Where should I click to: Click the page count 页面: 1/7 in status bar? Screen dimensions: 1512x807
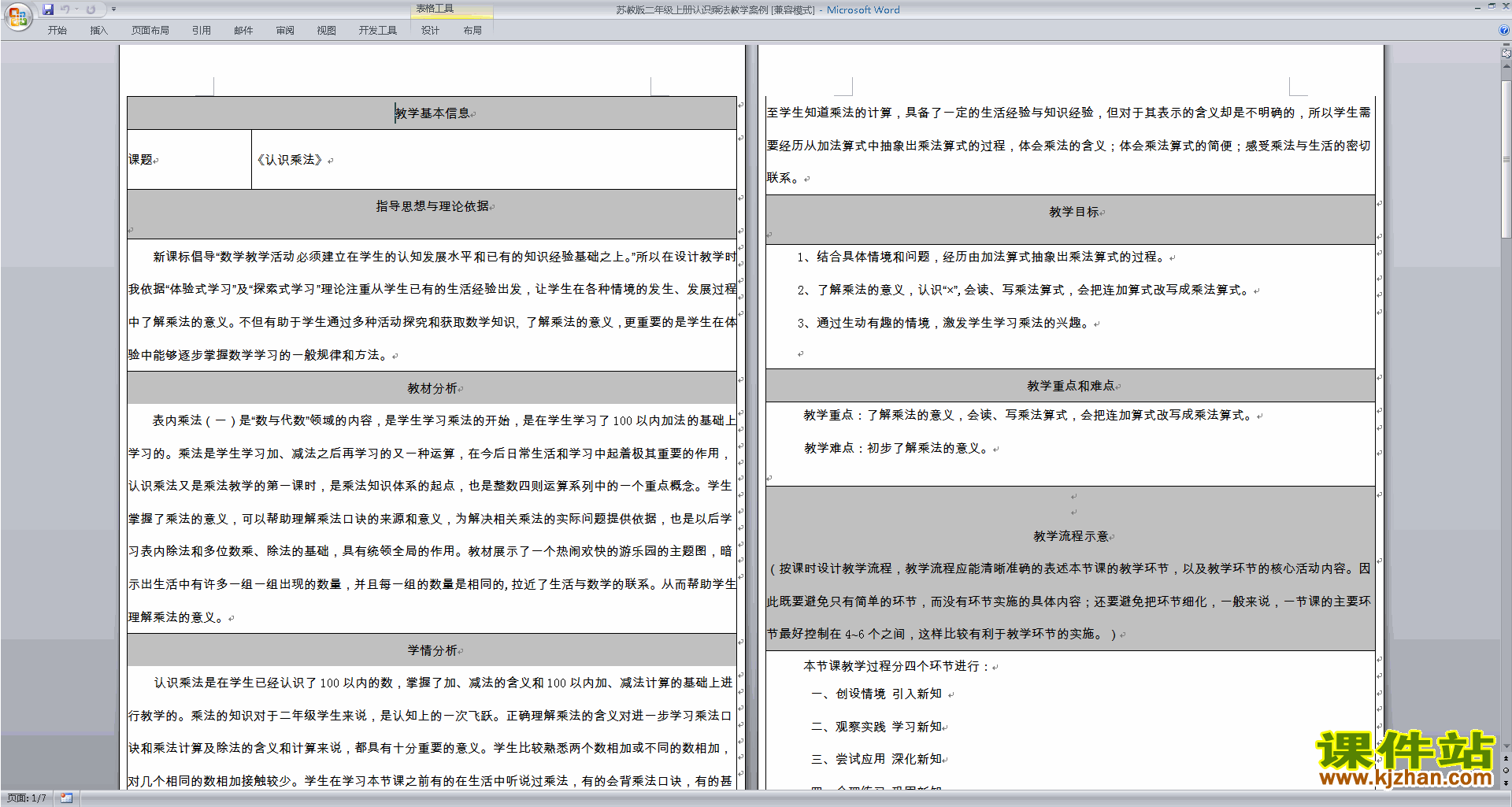27,798
